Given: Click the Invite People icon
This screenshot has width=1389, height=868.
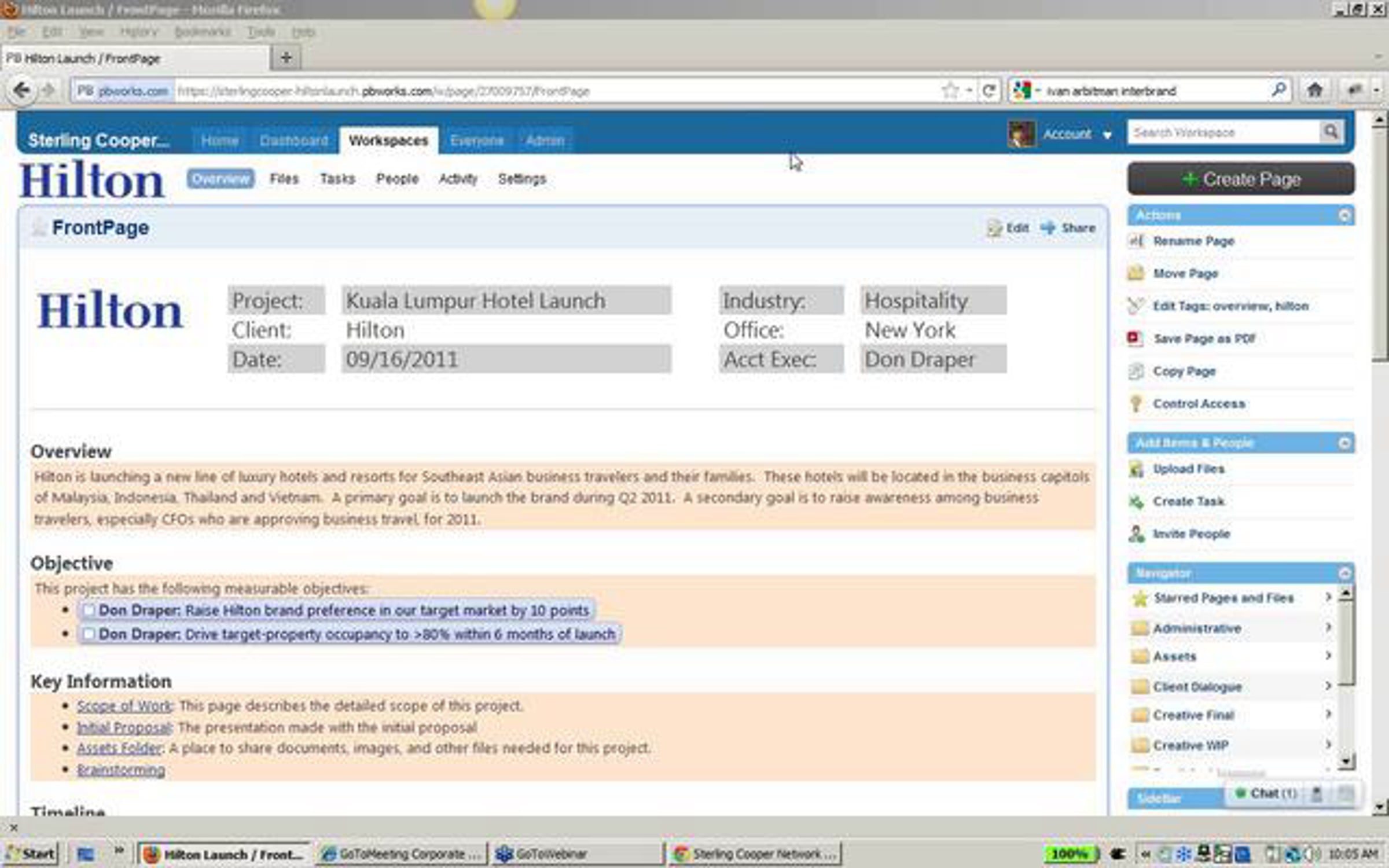Looking at the screenshot, I should (x=1136, y=534).
